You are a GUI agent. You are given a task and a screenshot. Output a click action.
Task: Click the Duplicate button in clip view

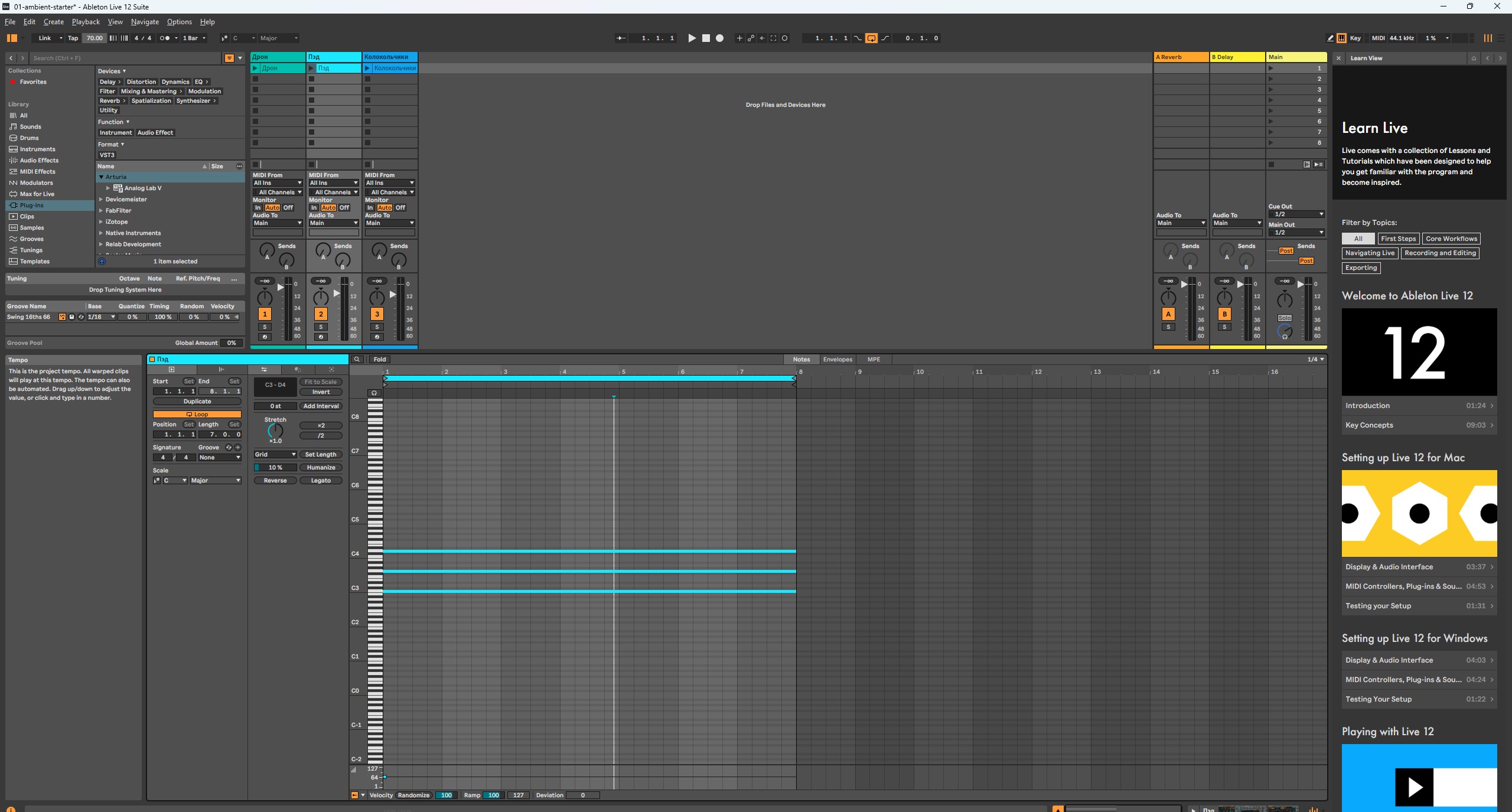[x=197, y=401]
